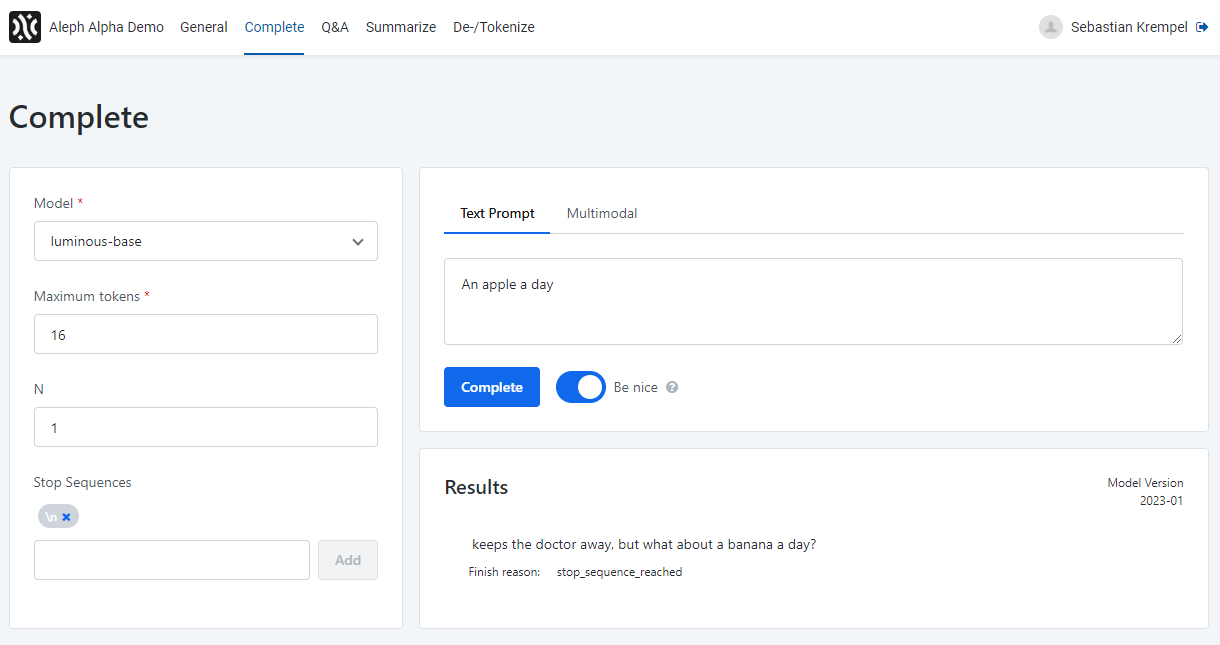The height and width of the screenshot is (645, 1220).
Task: Select the Text Prompt tab
Action: coord(497,213)
